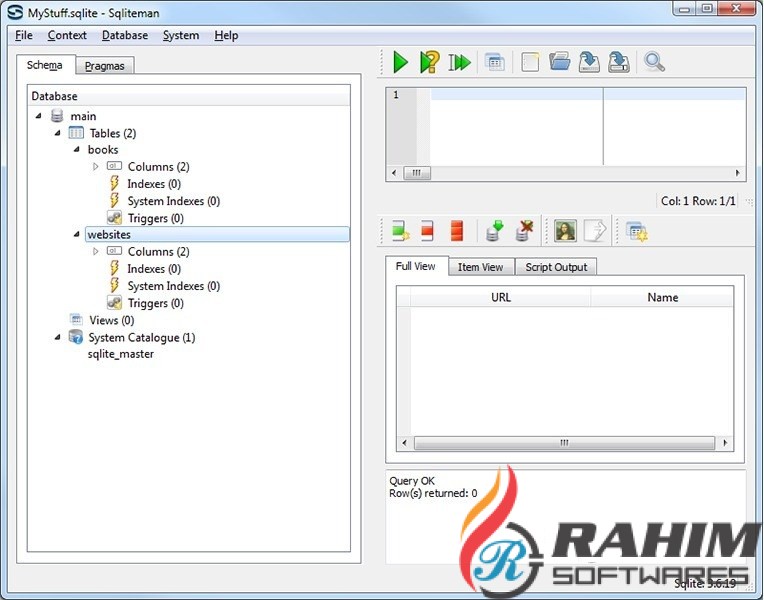Select System Indexes (0) under books
Viewport: 764px width, 600px height.
173,201
